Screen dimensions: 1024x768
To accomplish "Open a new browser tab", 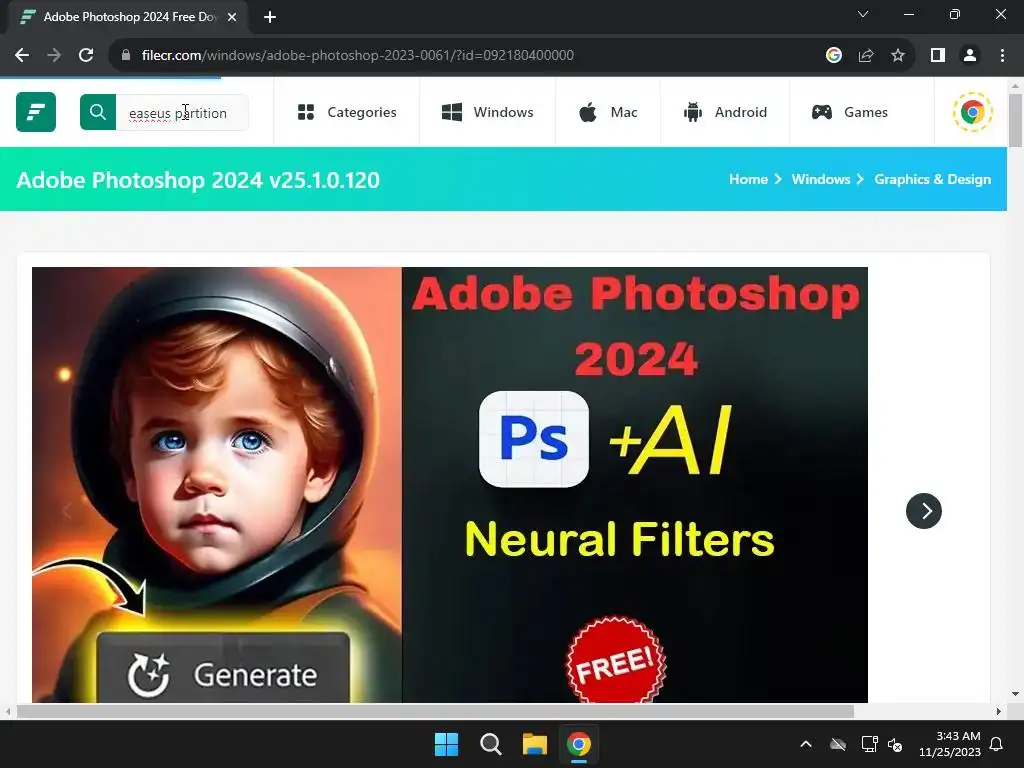I will coord(270,17).
